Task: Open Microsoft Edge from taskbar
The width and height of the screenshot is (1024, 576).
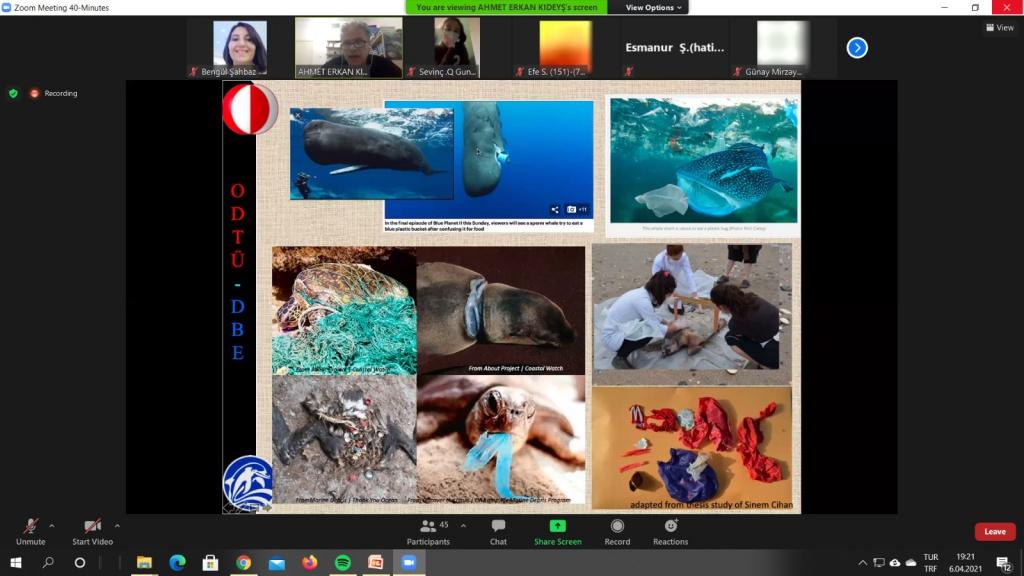Action: [177, 562]
